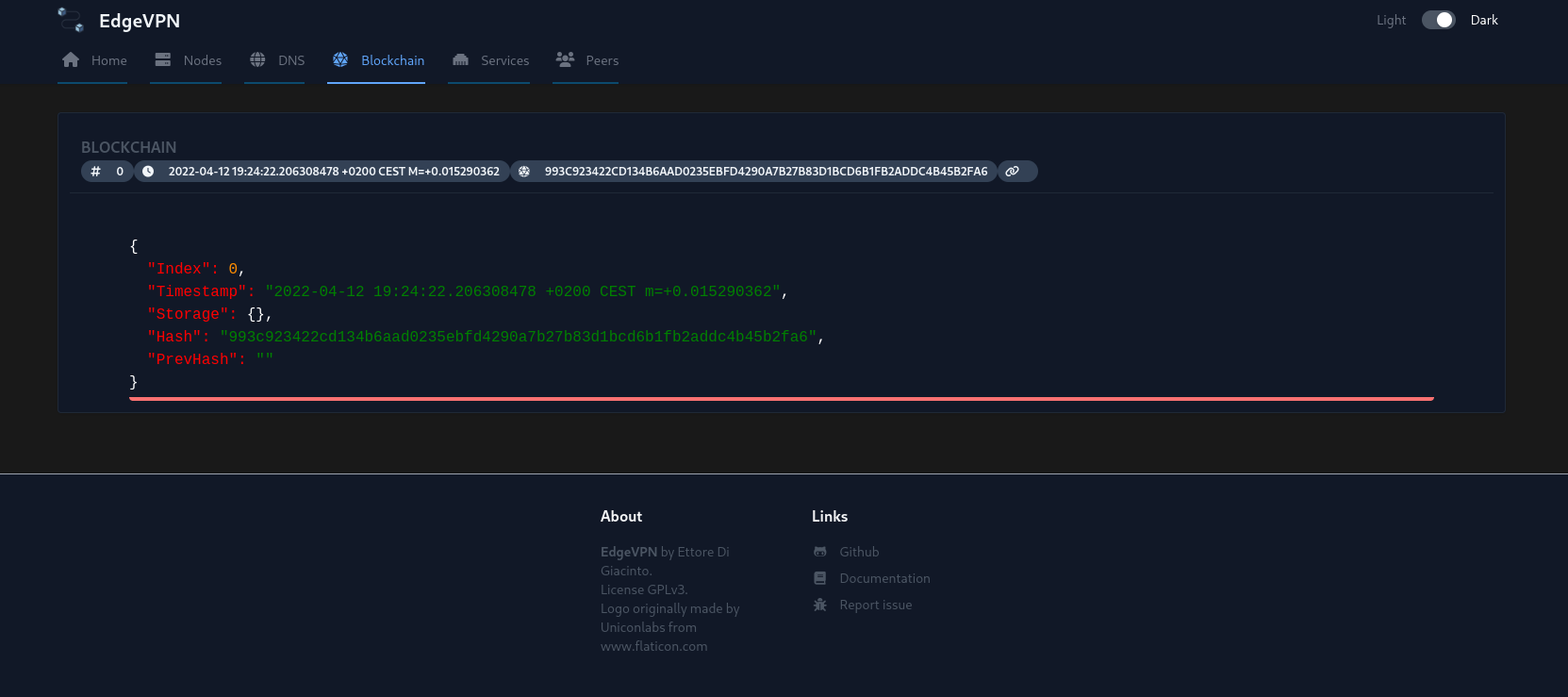Select the Blockchain tab

pos(376,60)
